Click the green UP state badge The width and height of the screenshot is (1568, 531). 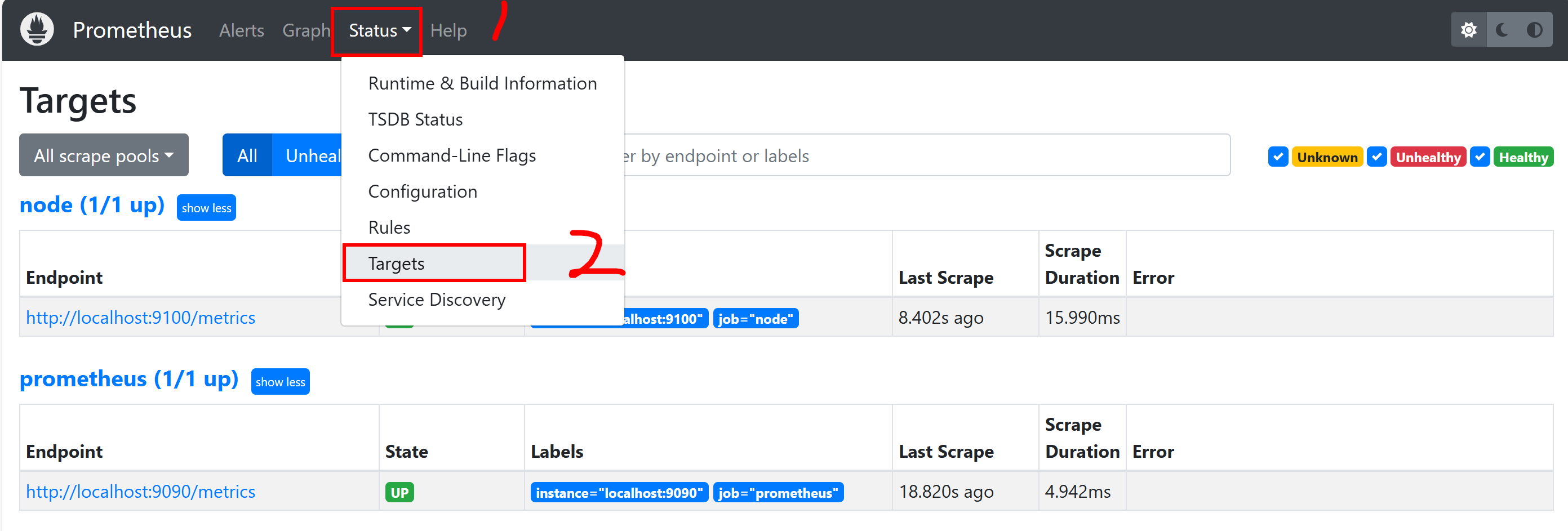pyautogui.click(x=399, y=493)
